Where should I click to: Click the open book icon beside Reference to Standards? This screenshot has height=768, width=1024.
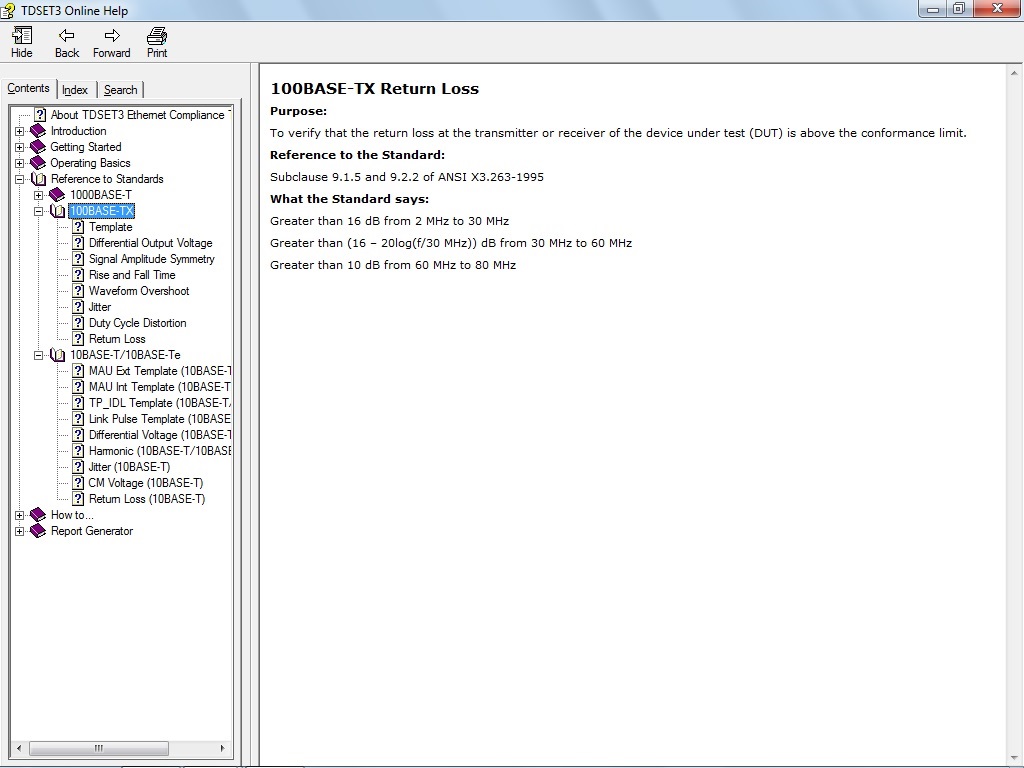pyautogui.click(x=38, y=179)
